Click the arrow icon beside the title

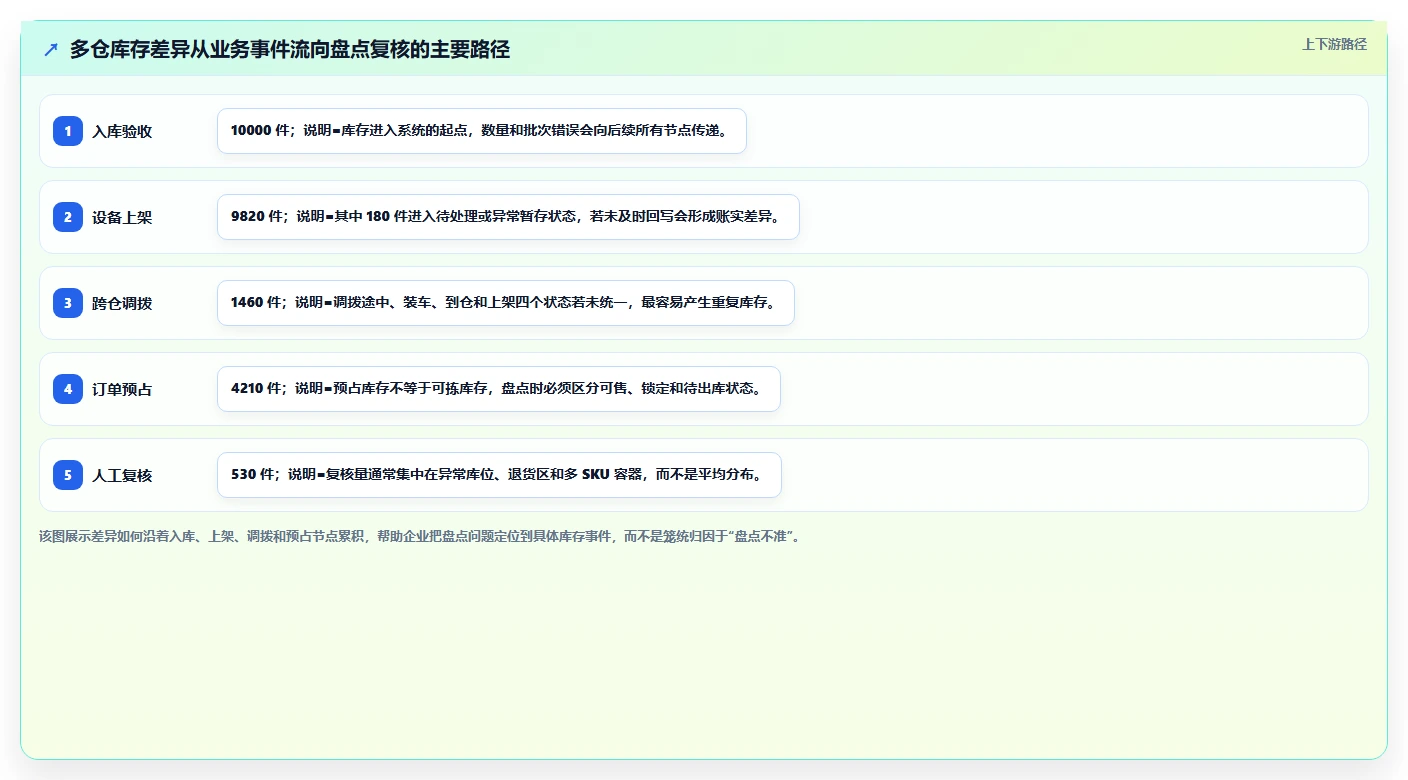point(51,49)
